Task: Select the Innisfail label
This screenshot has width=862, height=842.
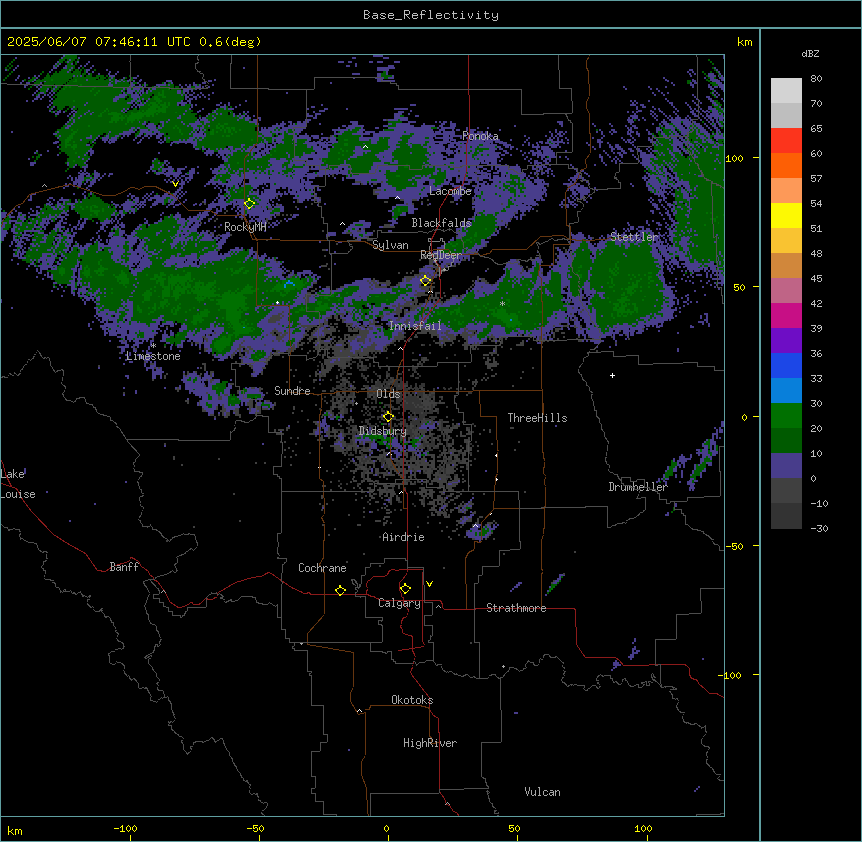Action: (415, 326)
